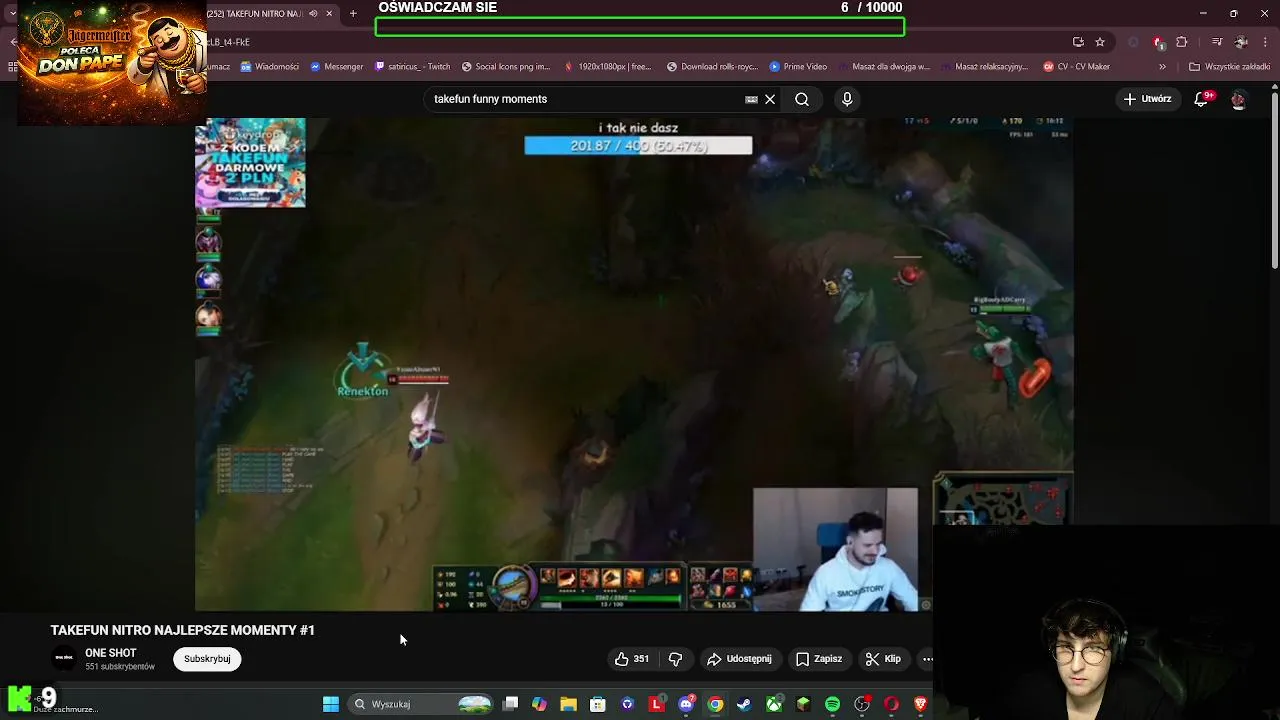This screenshot has width=1280, height=720.
Task: Open the Download rolls-royc... bookmark
Action: pos(712,67)
